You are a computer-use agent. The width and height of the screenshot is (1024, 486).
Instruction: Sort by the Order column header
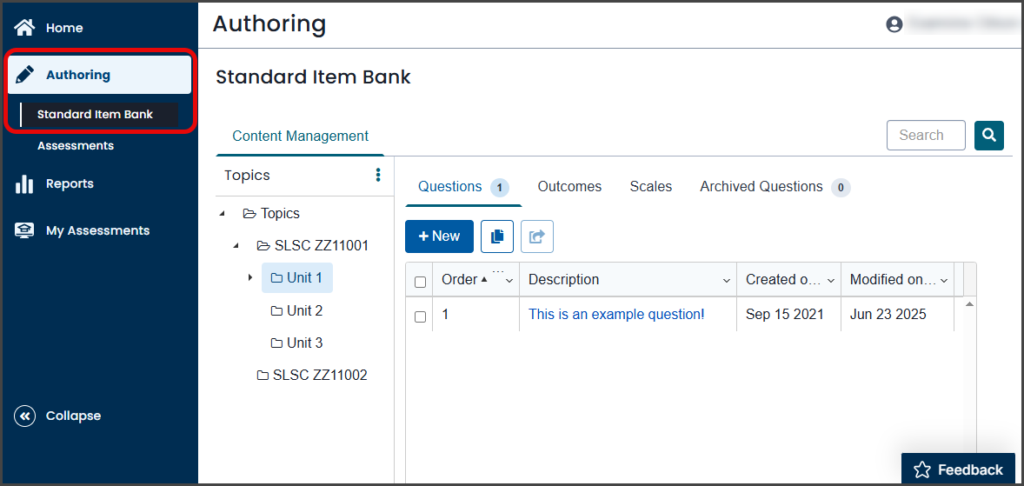pos(460,280)
